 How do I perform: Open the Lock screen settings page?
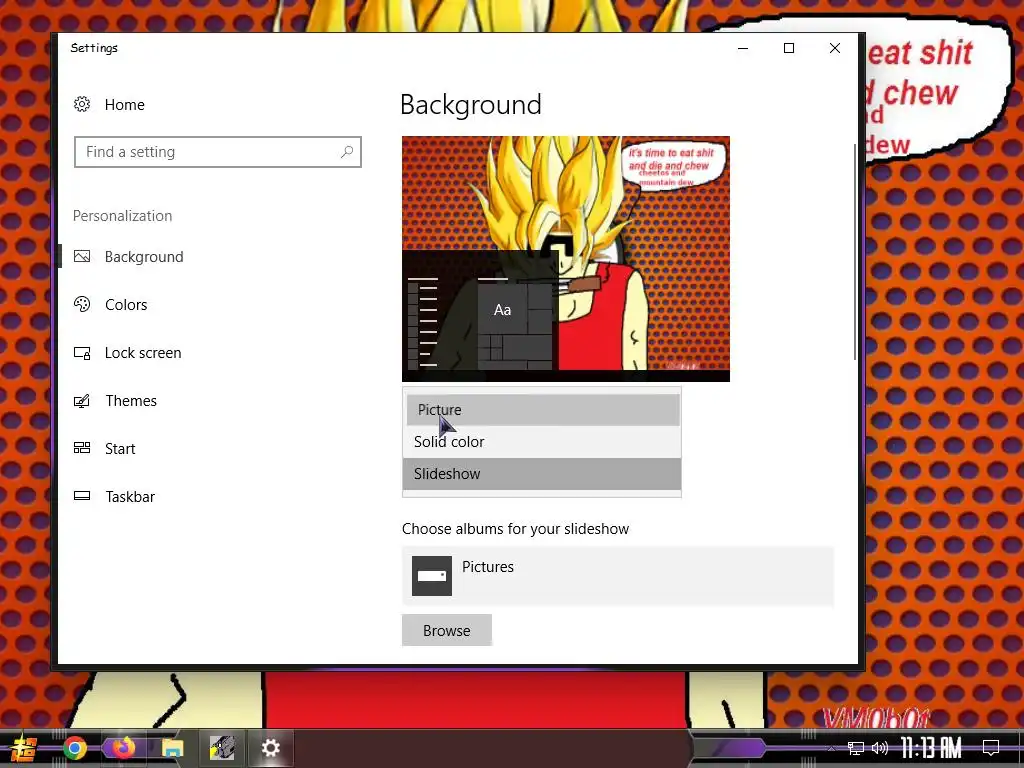click(143, 353)
